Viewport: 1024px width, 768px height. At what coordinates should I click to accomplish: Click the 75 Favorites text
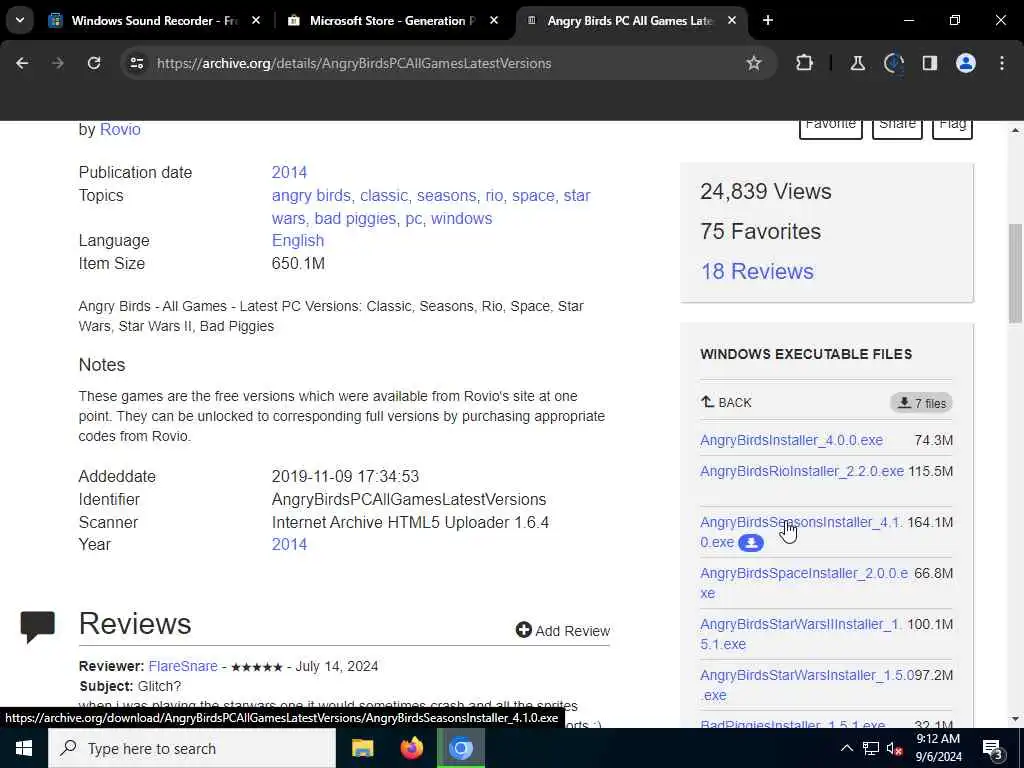pos(760,231)
